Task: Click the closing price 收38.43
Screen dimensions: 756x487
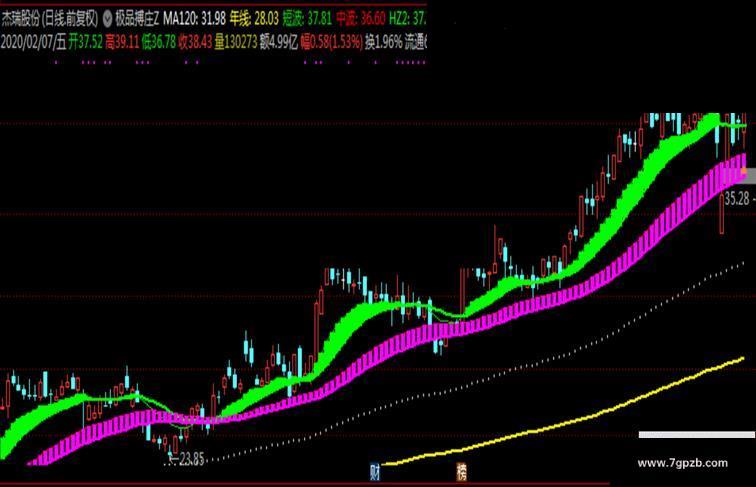Action: [x=195, y=42]
